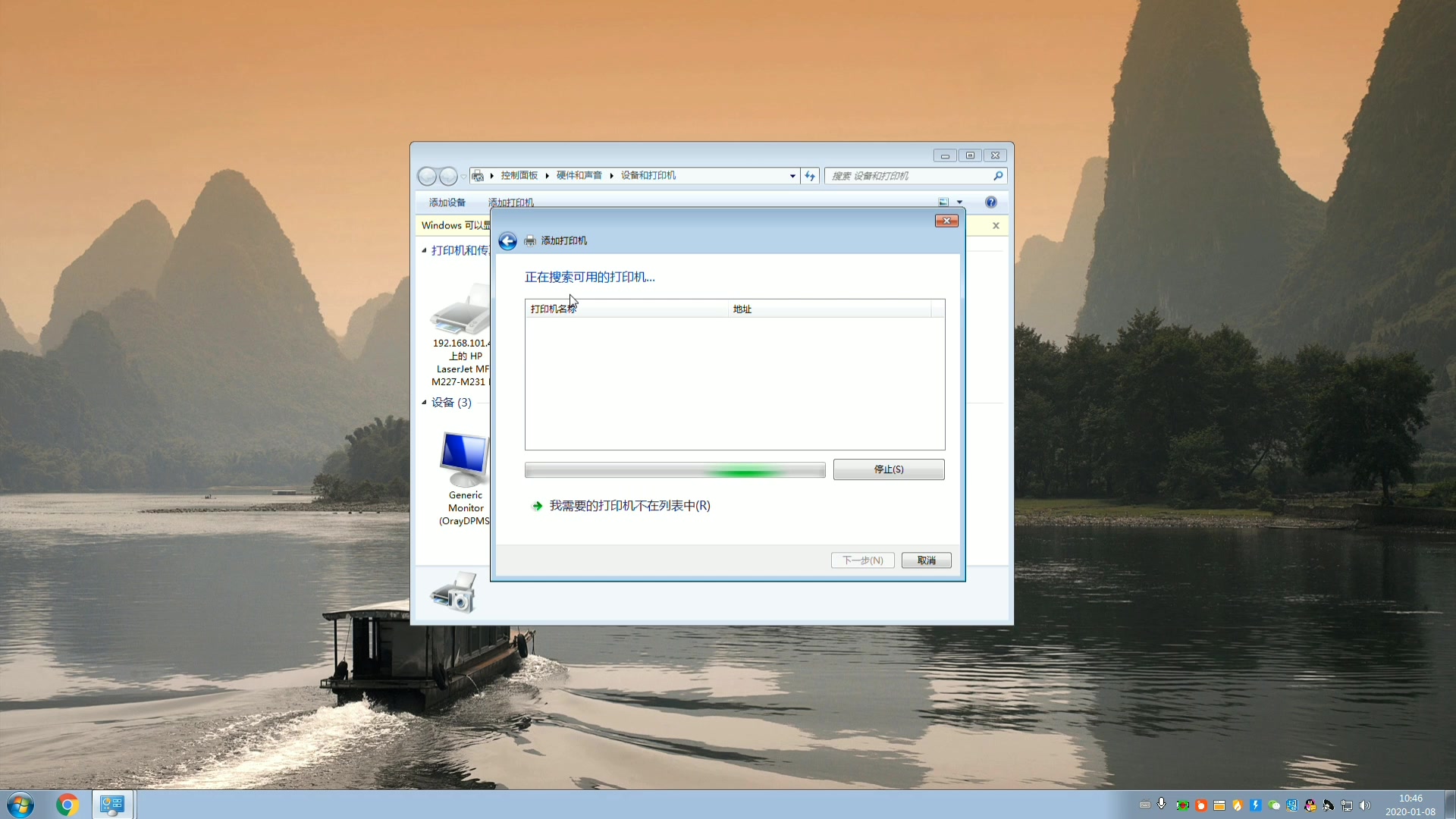Click the search magnifier icon

(998, 176)
